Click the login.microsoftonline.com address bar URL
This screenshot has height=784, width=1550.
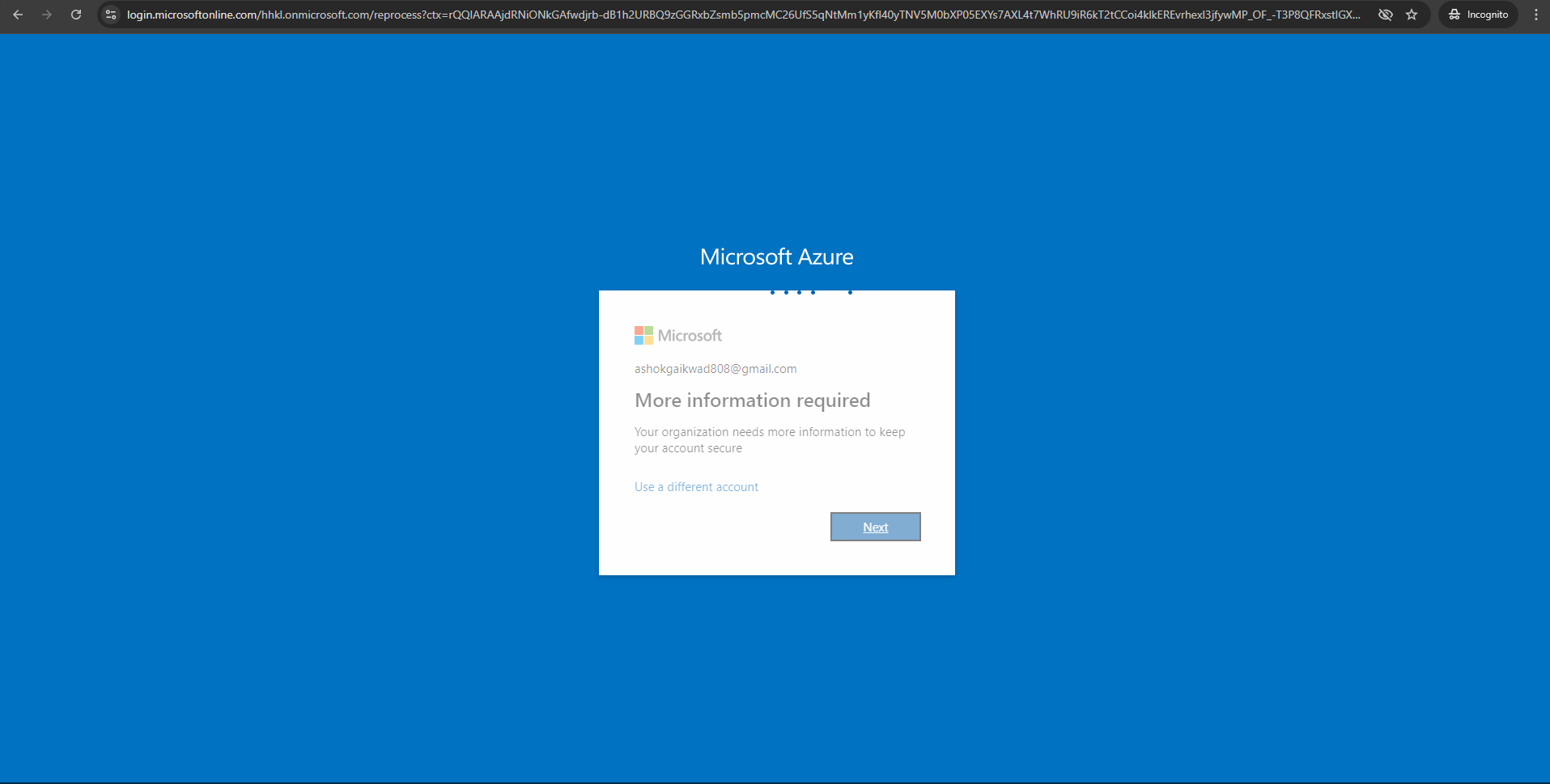pos(743,15)
